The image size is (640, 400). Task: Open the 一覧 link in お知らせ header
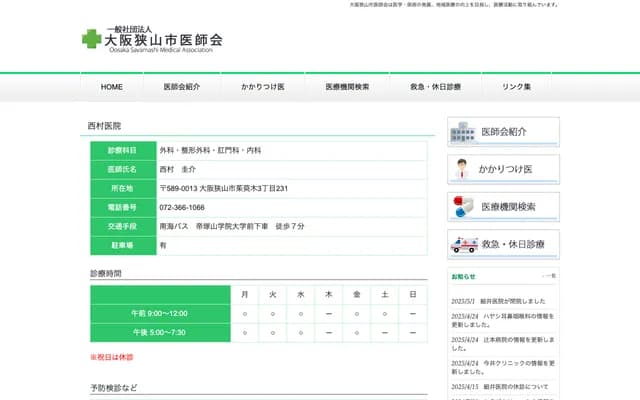point(549,276)
